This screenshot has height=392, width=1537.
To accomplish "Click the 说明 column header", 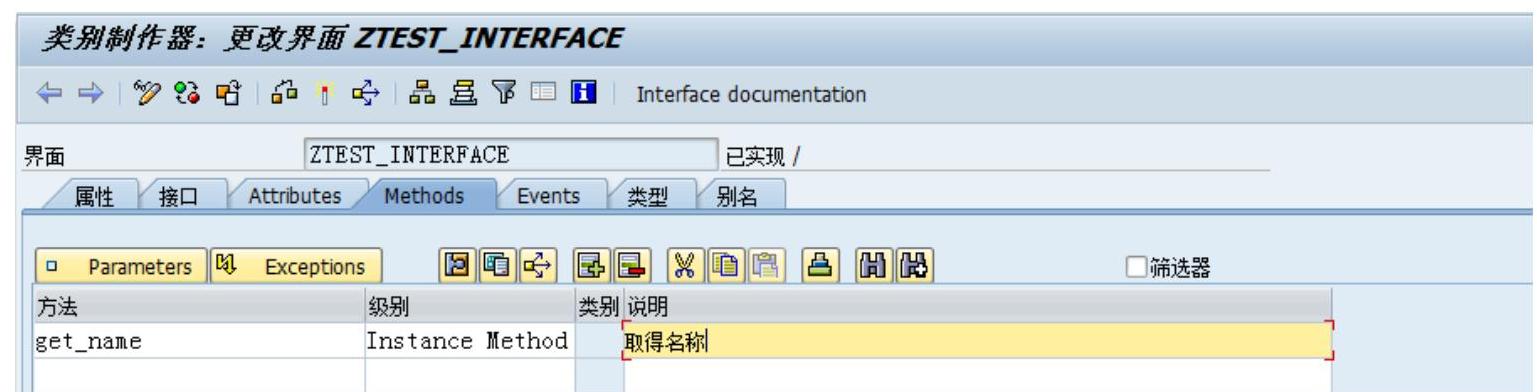I will (x=977, y=305).
